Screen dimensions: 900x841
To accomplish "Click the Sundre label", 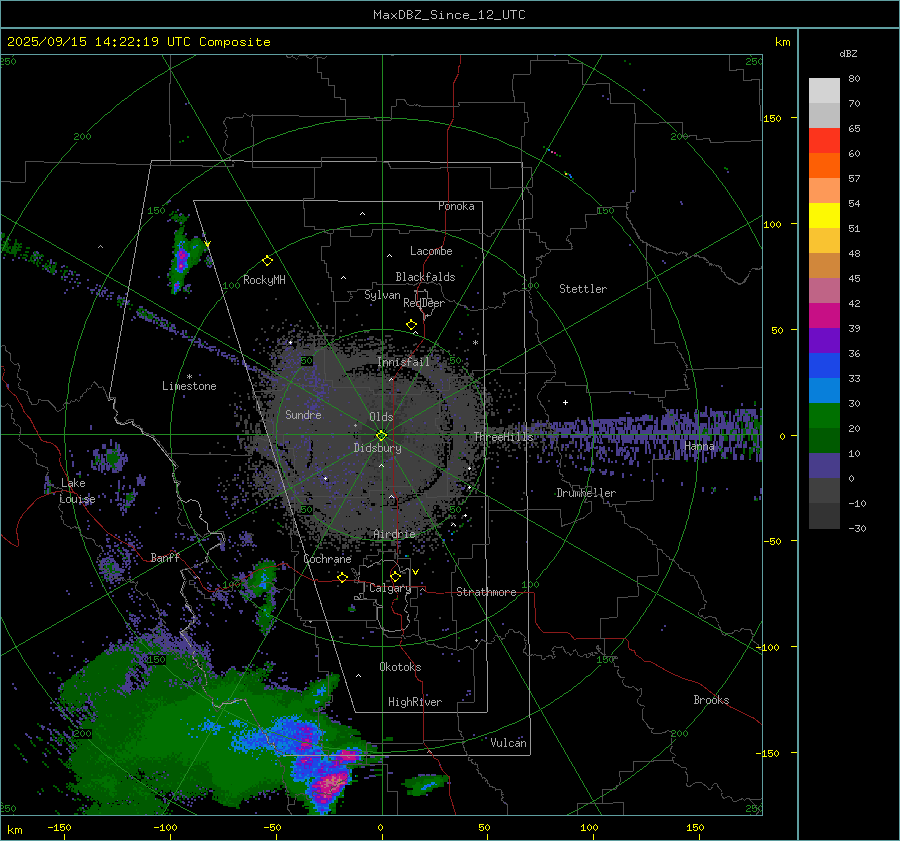I will pyautogui.click(x=303, y=414).
